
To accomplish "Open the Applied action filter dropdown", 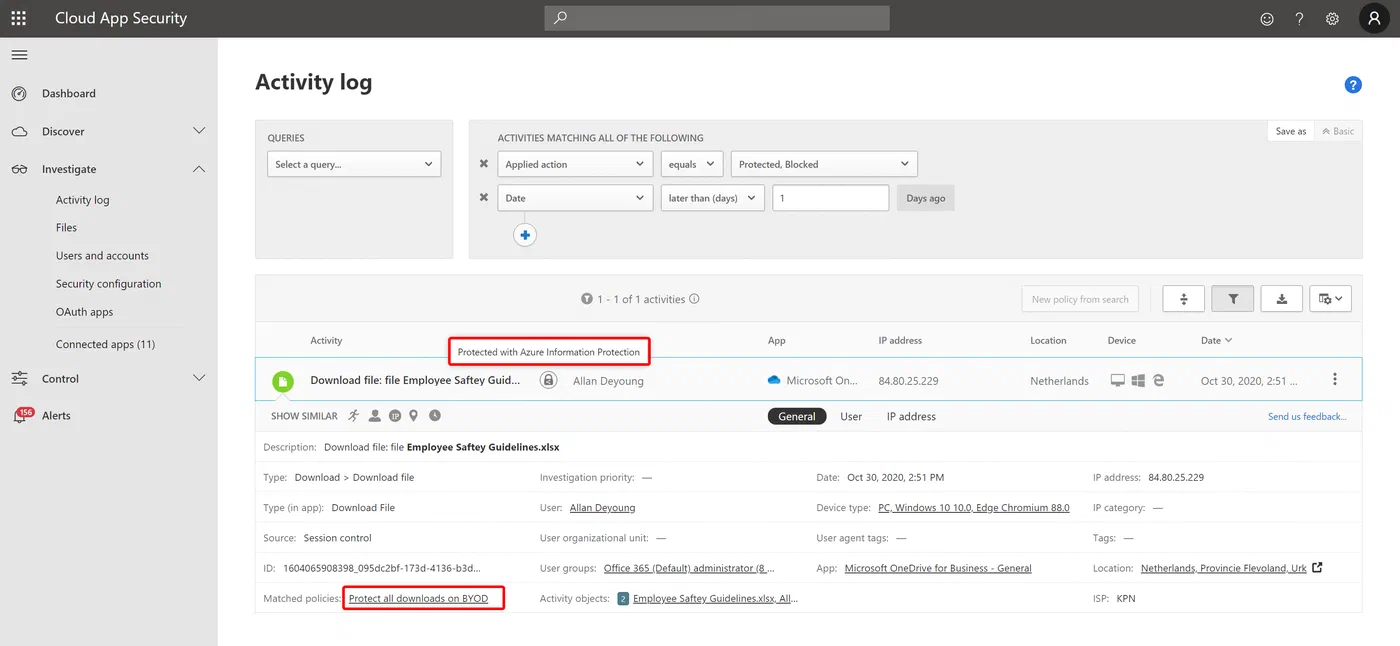I will [x=575, y=164].
